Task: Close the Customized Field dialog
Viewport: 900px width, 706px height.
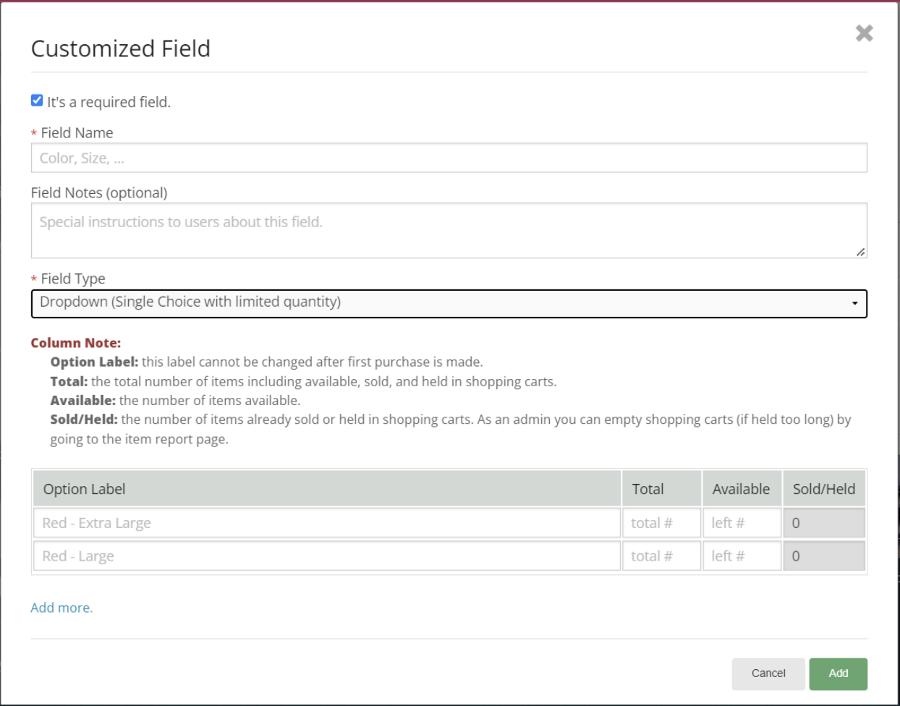Action: (864, 33)
